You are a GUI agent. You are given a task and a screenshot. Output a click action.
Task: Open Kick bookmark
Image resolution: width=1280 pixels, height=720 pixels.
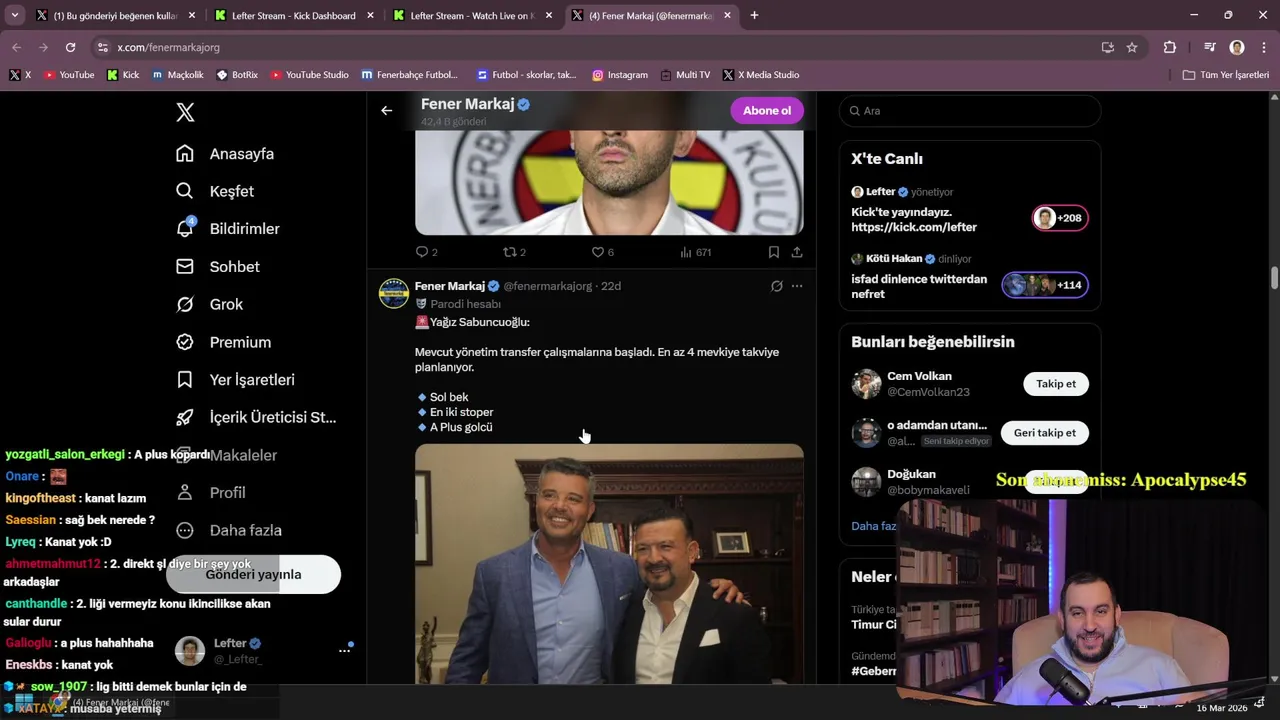click(123, 75)
